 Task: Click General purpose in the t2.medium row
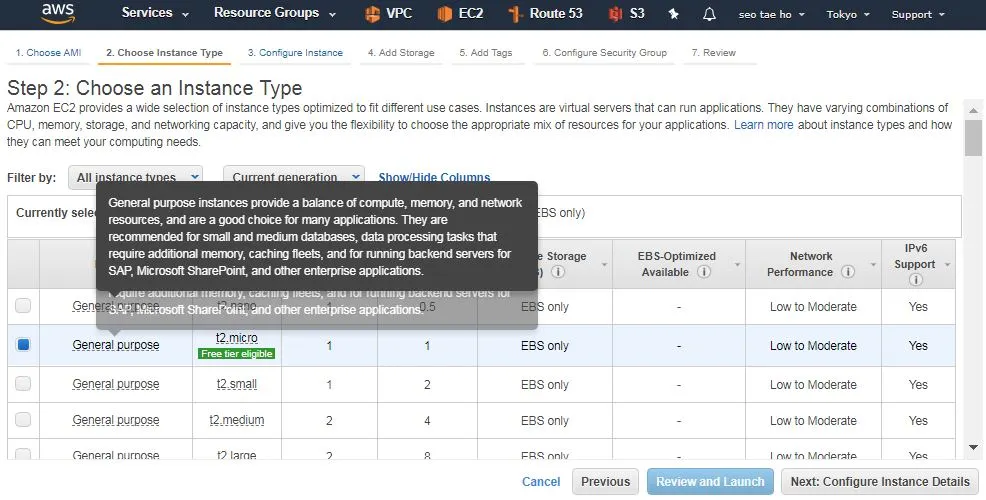coord(116,420)
